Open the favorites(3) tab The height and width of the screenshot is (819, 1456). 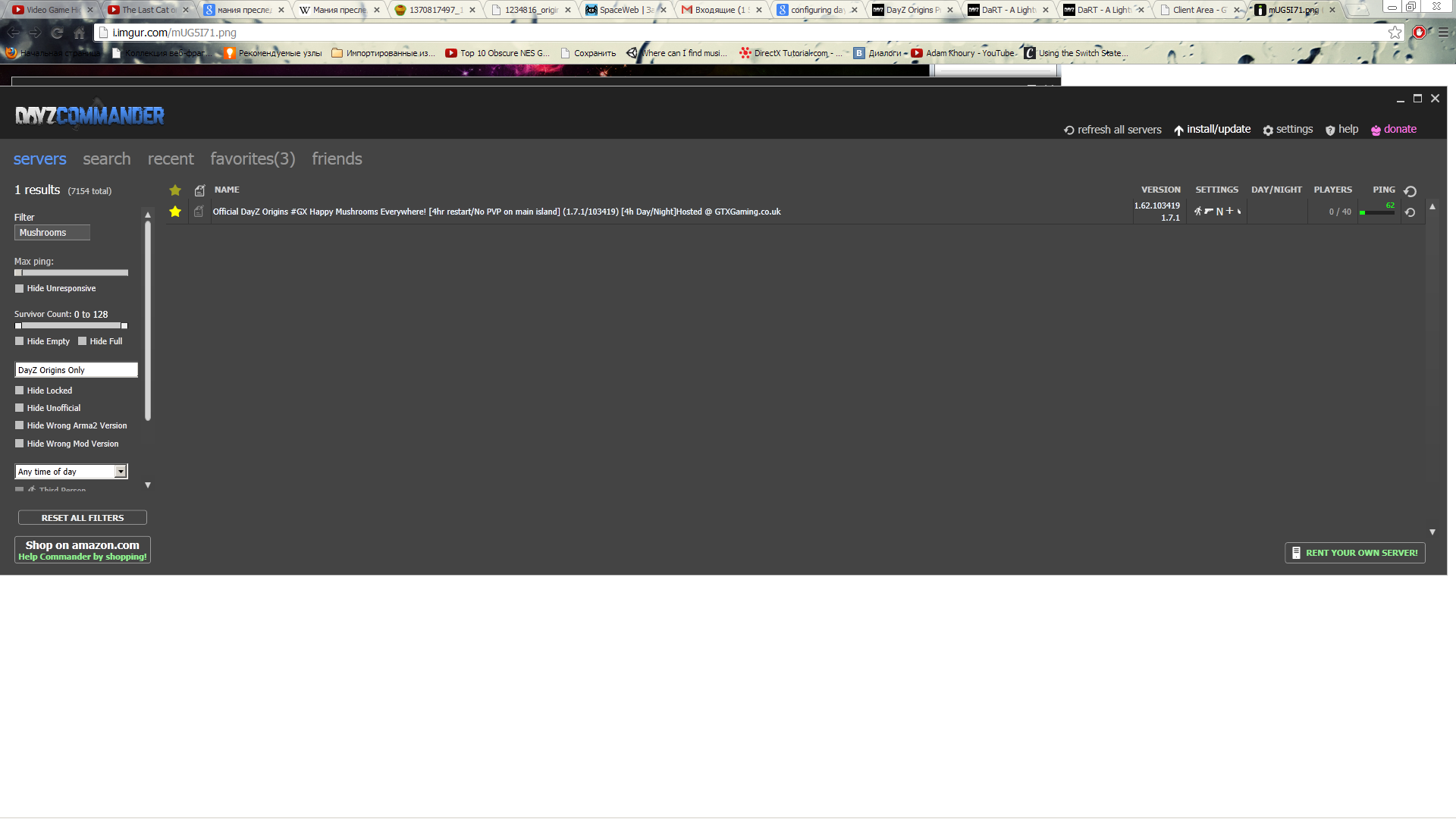point(253,159)
